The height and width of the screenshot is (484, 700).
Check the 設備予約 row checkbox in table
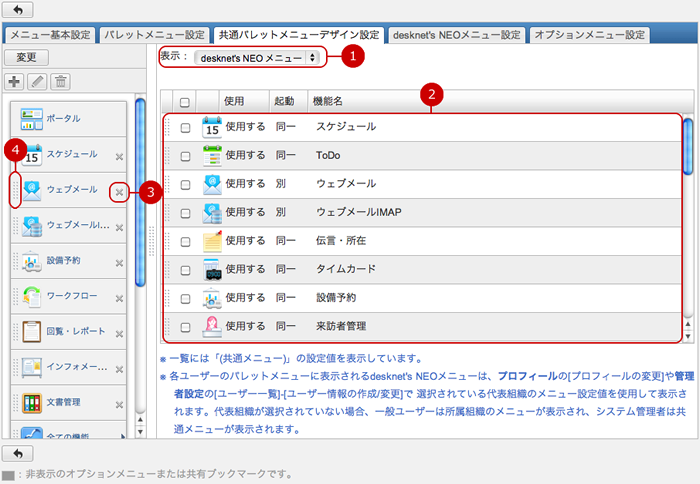(x=185, y=299)
